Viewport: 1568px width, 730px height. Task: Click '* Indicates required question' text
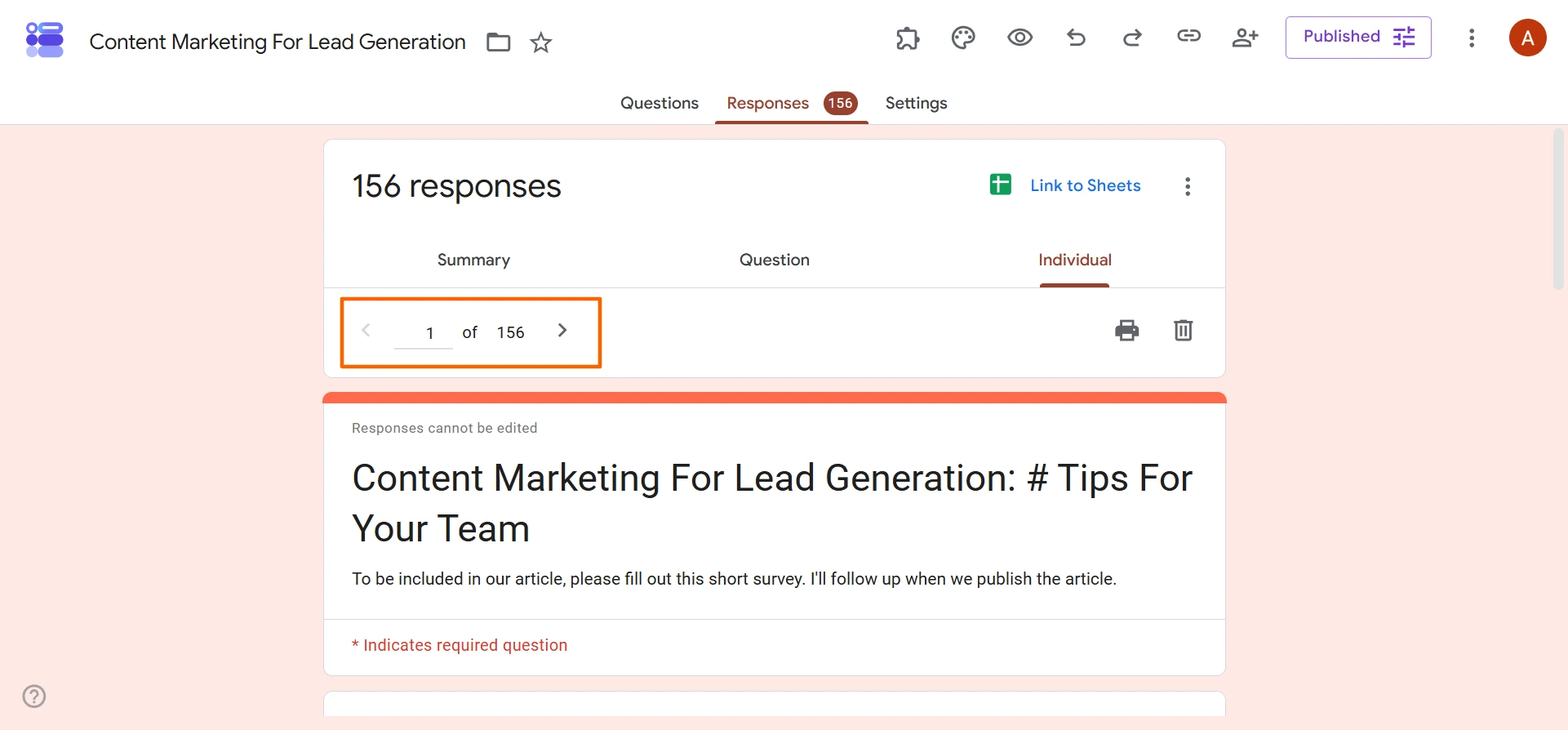point(460,645)
